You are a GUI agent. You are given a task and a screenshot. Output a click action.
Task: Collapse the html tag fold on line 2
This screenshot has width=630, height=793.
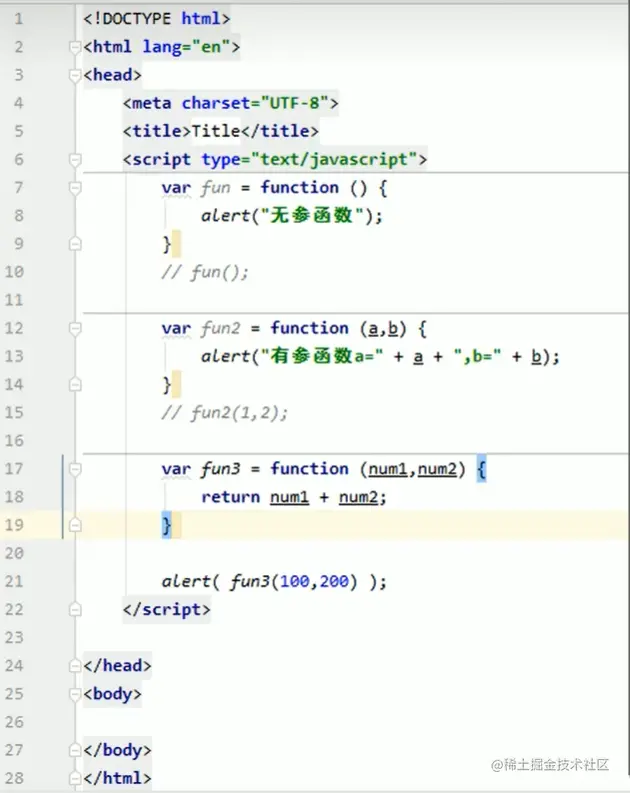click(75, 48)
